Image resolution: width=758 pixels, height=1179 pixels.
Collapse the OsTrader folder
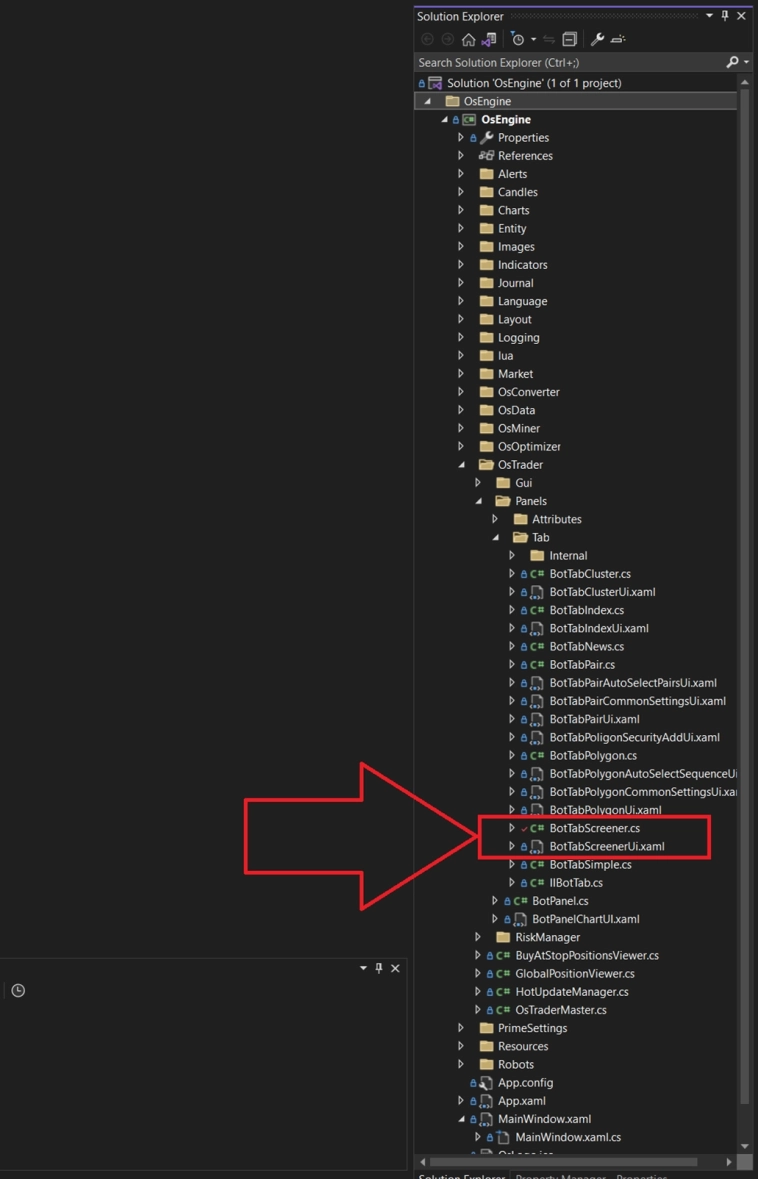pos(461,465)
